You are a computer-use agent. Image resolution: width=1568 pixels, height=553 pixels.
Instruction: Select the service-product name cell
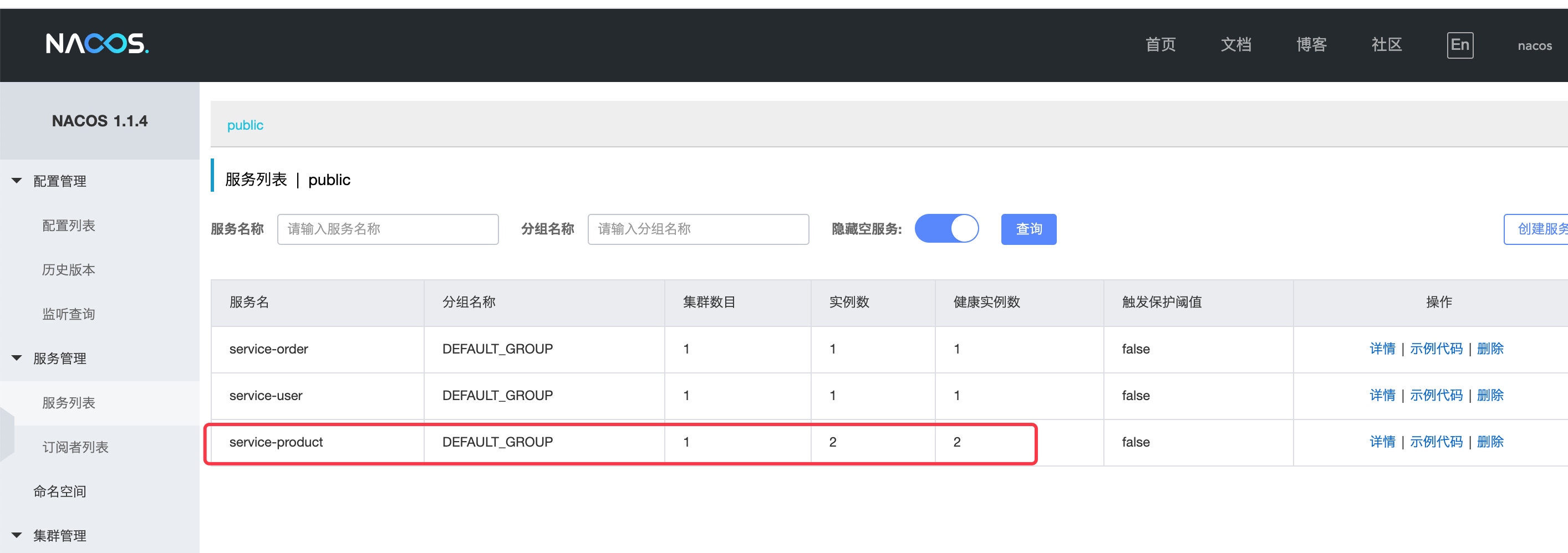pos(317,442)
